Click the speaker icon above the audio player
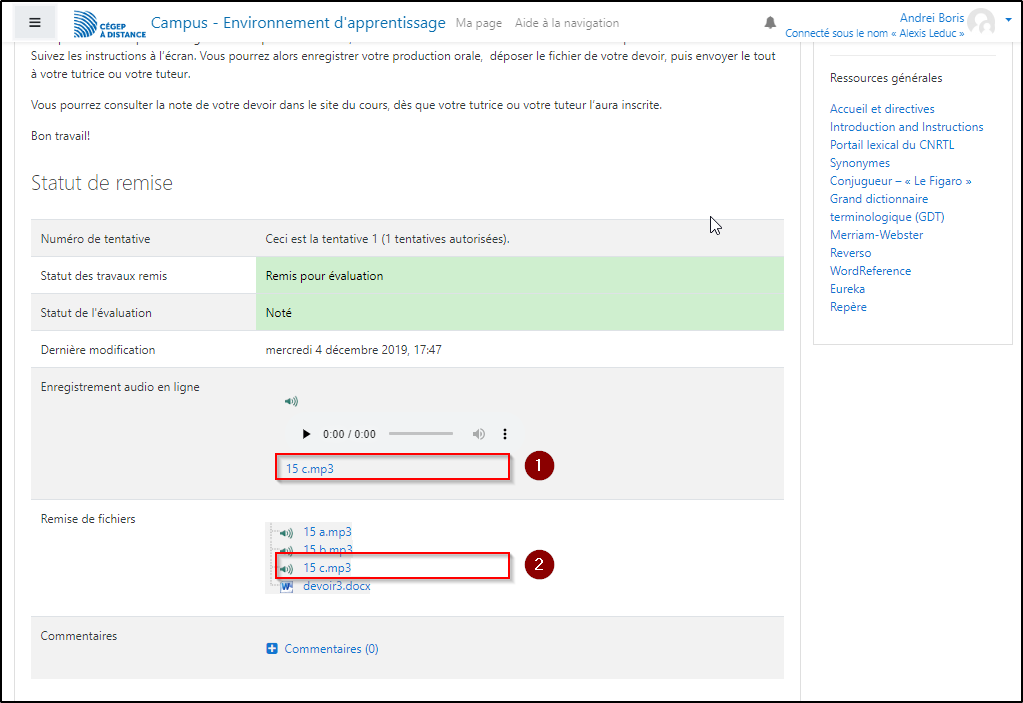 pos(291,401)
